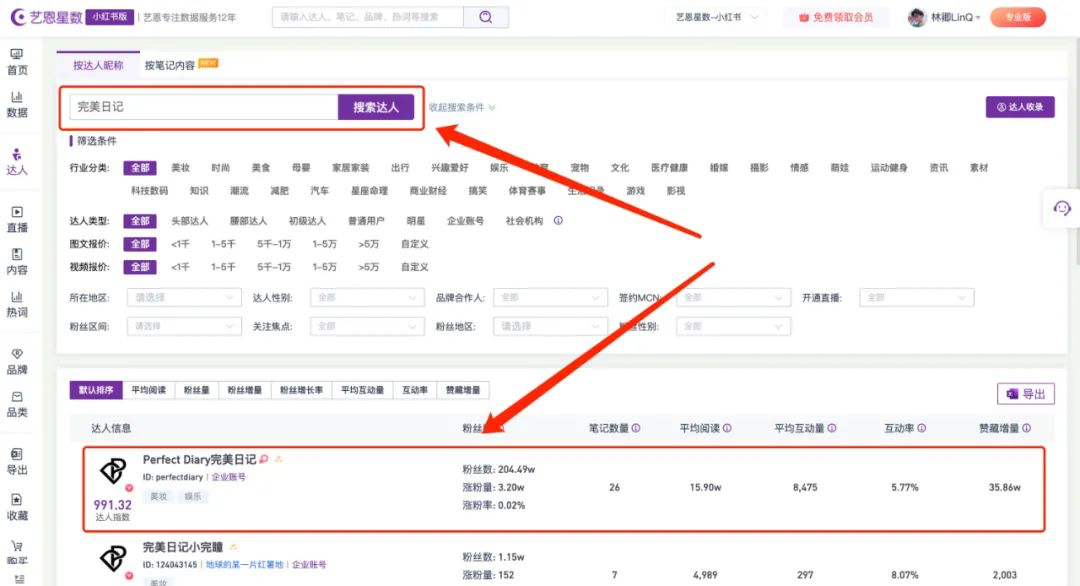
Task: Sort results by the 粉丝量 tab
Action: (196, 390)
